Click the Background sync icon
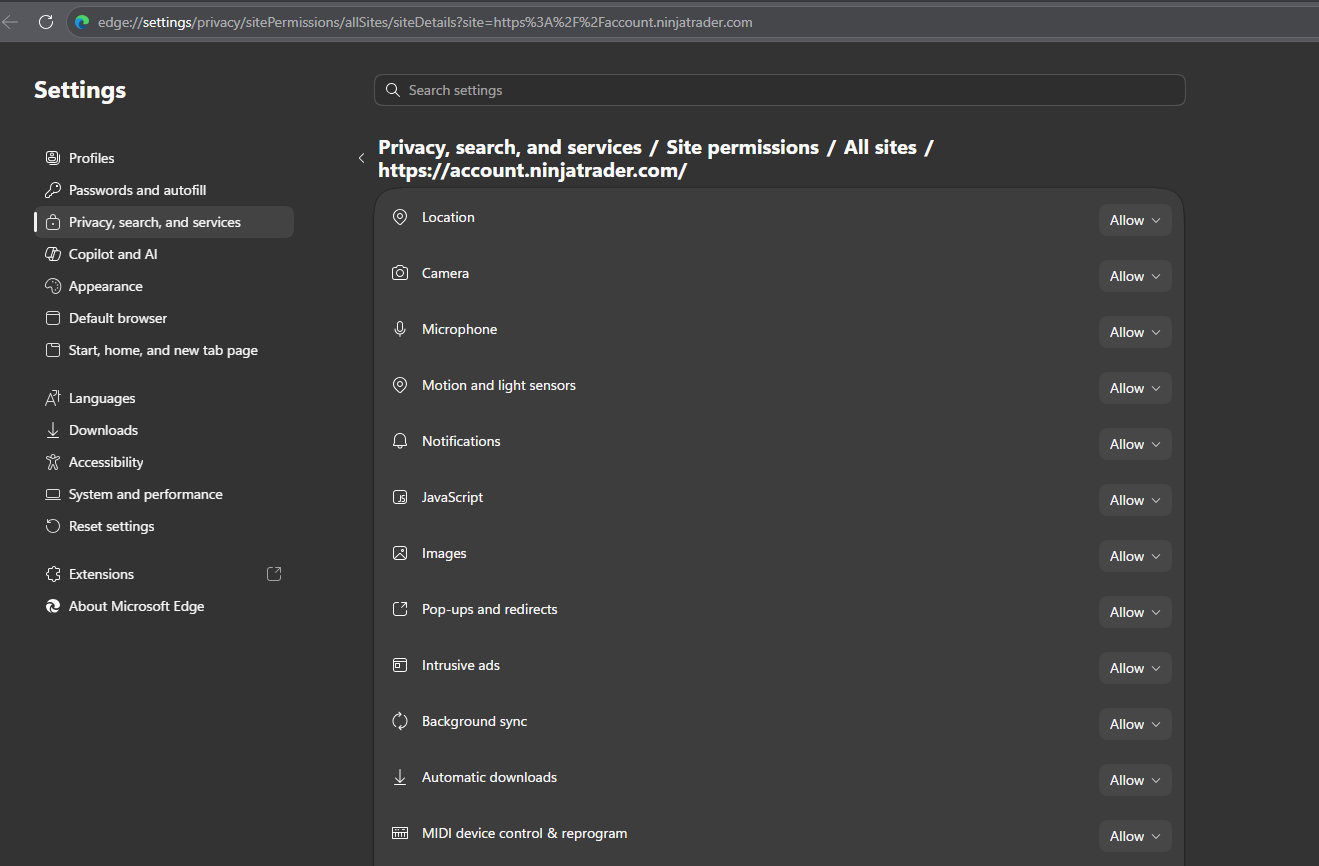Screen dimensions: 1319x866 point(400,721)
